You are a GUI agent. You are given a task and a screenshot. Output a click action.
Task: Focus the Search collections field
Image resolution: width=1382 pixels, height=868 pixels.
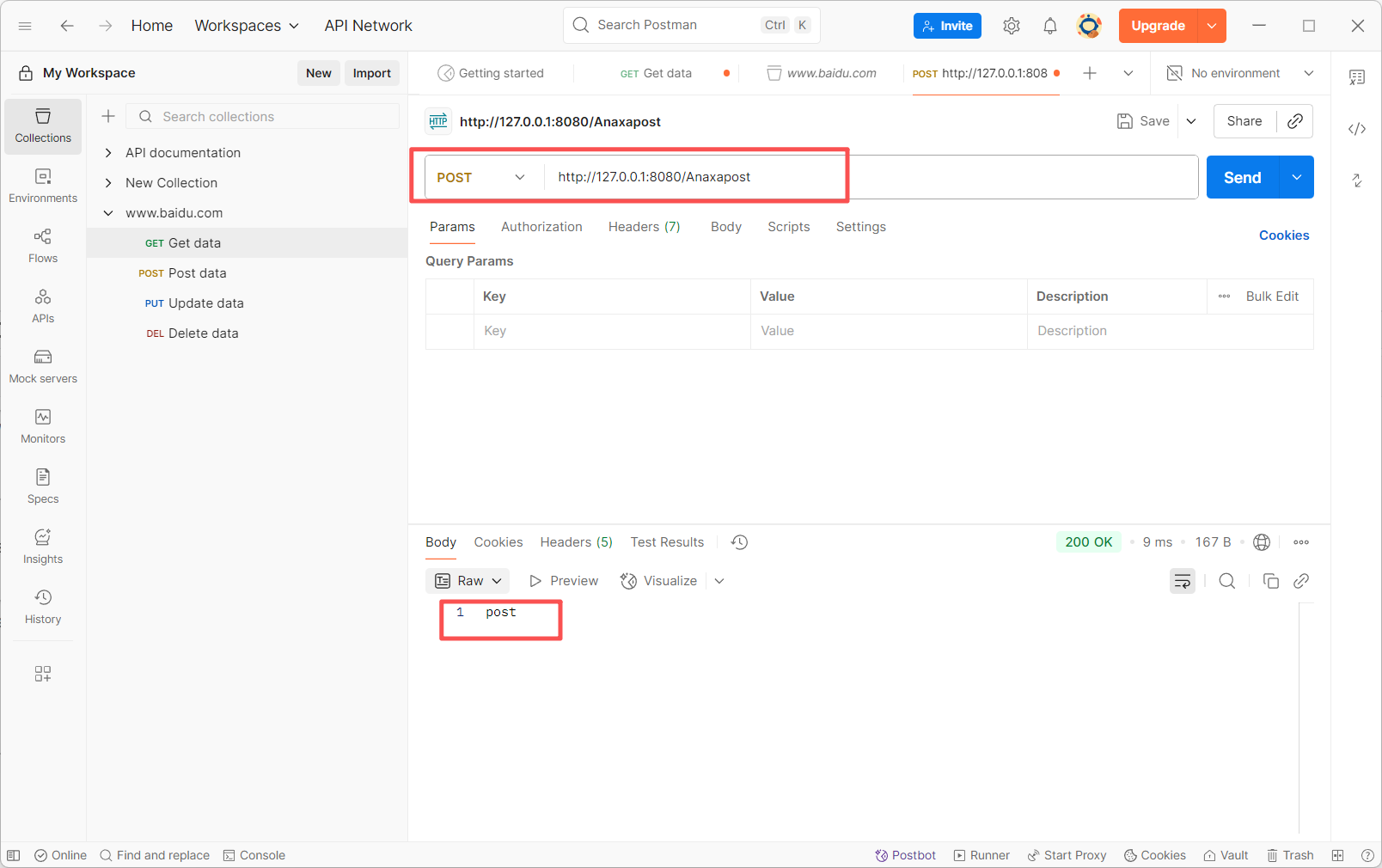coord(263,116)
